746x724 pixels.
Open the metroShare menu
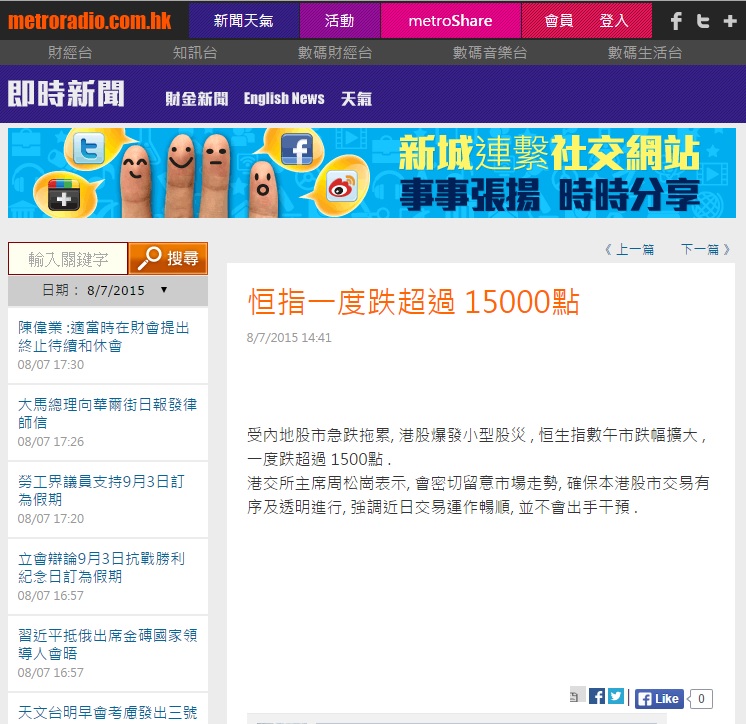coord(451,20)
